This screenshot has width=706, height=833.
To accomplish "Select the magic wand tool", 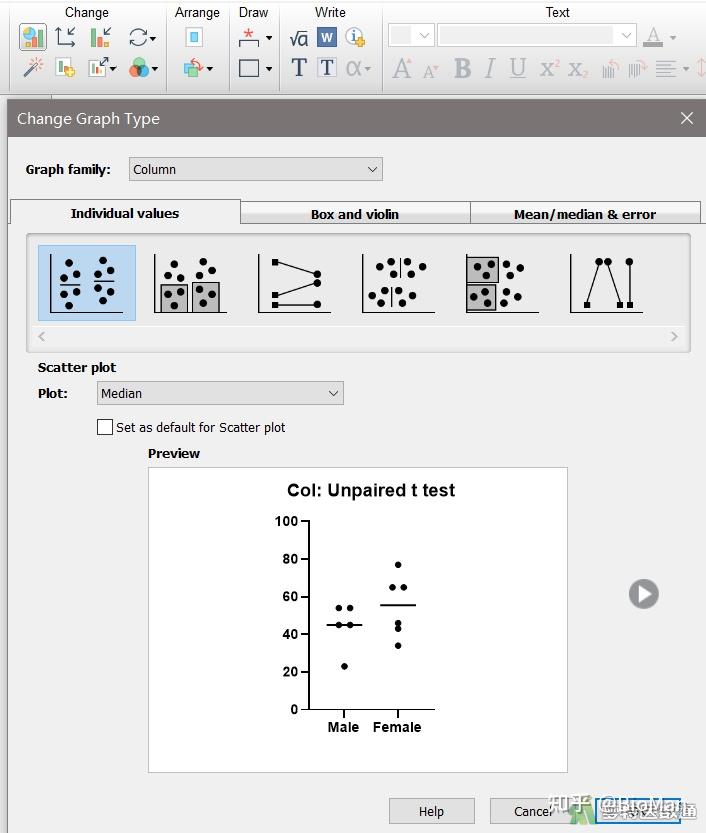I will [32, 67].
